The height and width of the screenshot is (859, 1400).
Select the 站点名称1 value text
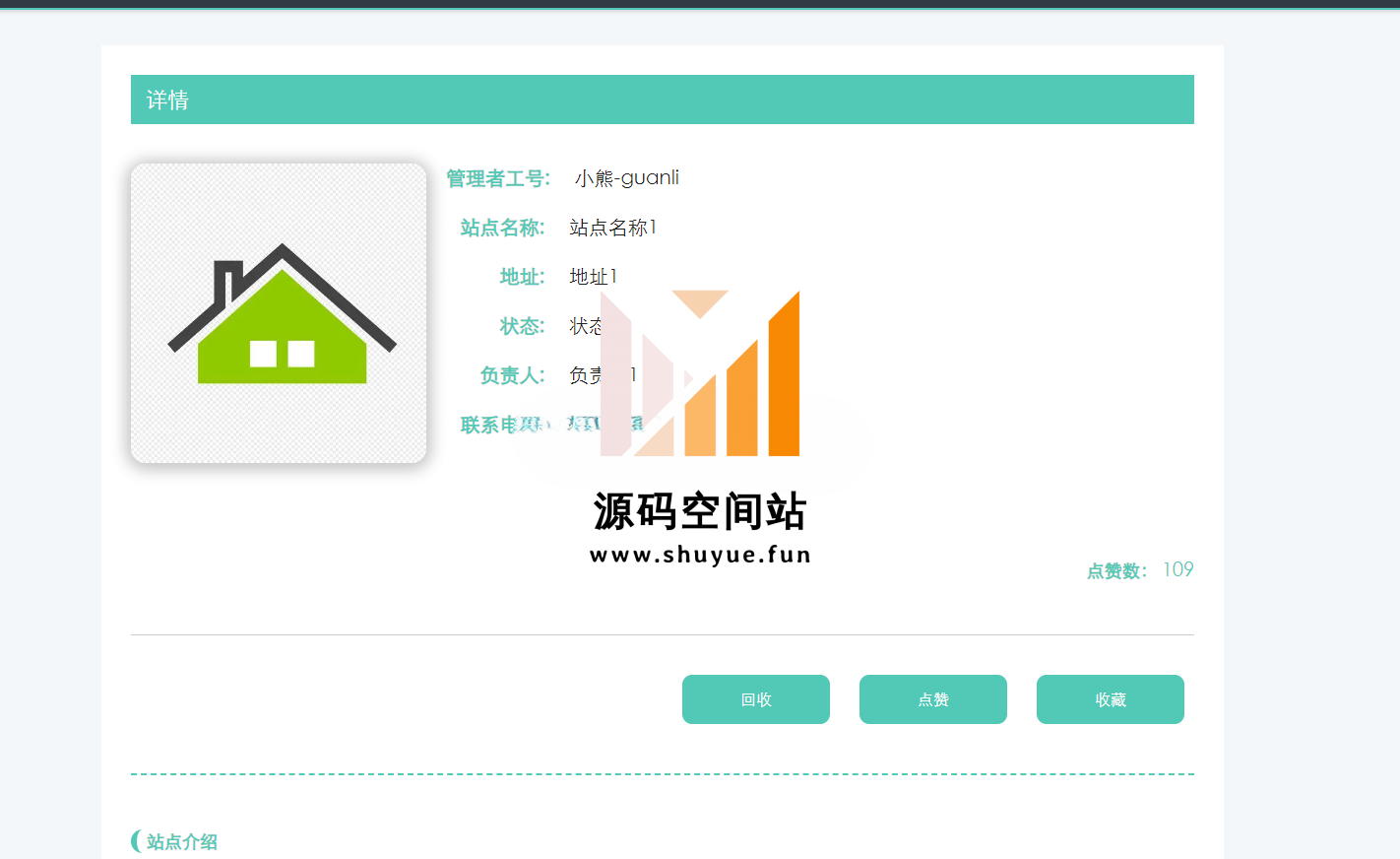click(612, 228)
